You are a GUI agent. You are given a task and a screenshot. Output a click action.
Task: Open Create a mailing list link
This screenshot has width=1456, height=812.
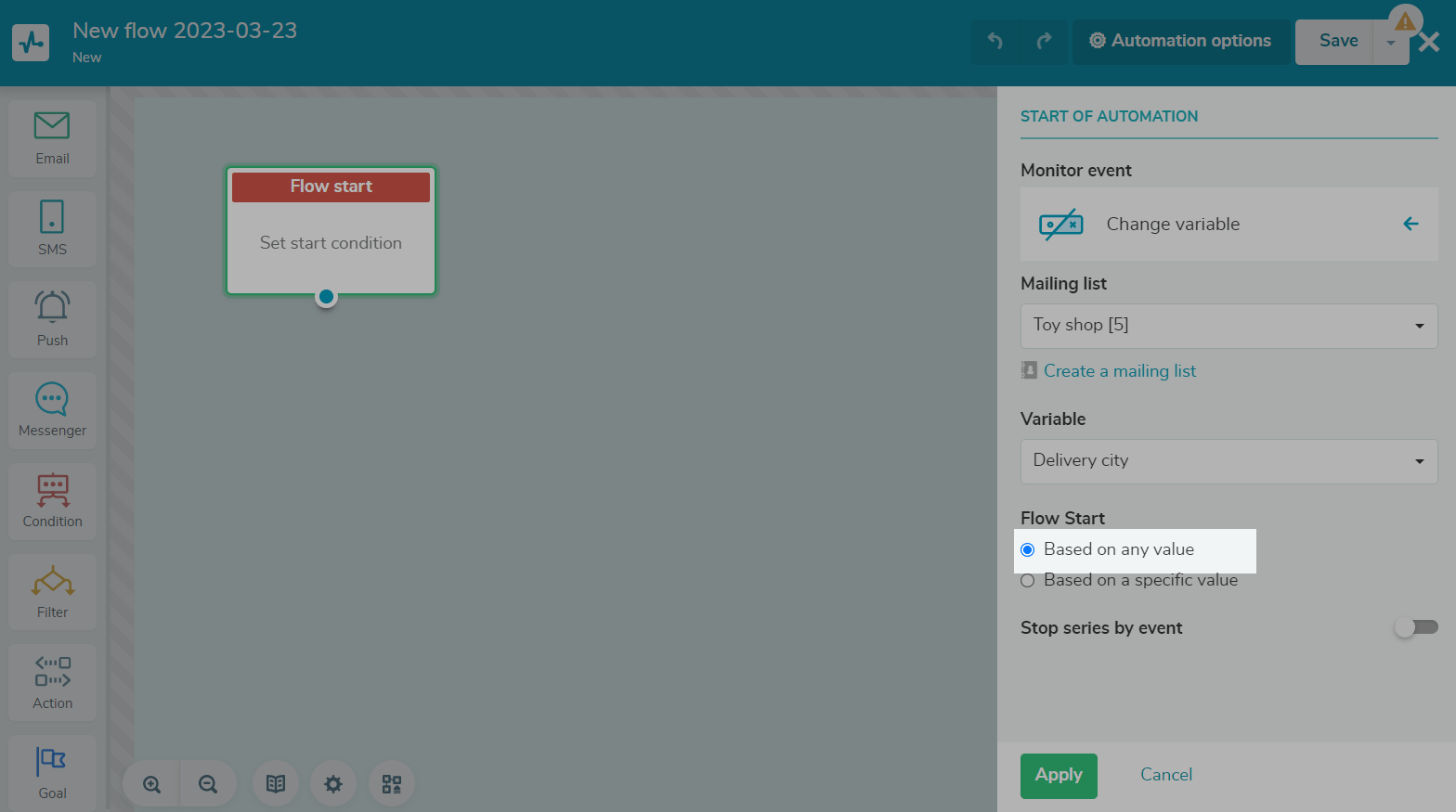point(1119,371)
